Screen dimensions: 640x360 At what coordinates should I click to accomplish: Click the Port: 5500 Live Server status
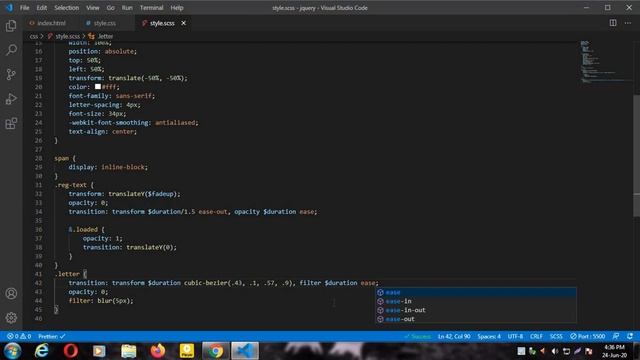click(x=587, y=336)
